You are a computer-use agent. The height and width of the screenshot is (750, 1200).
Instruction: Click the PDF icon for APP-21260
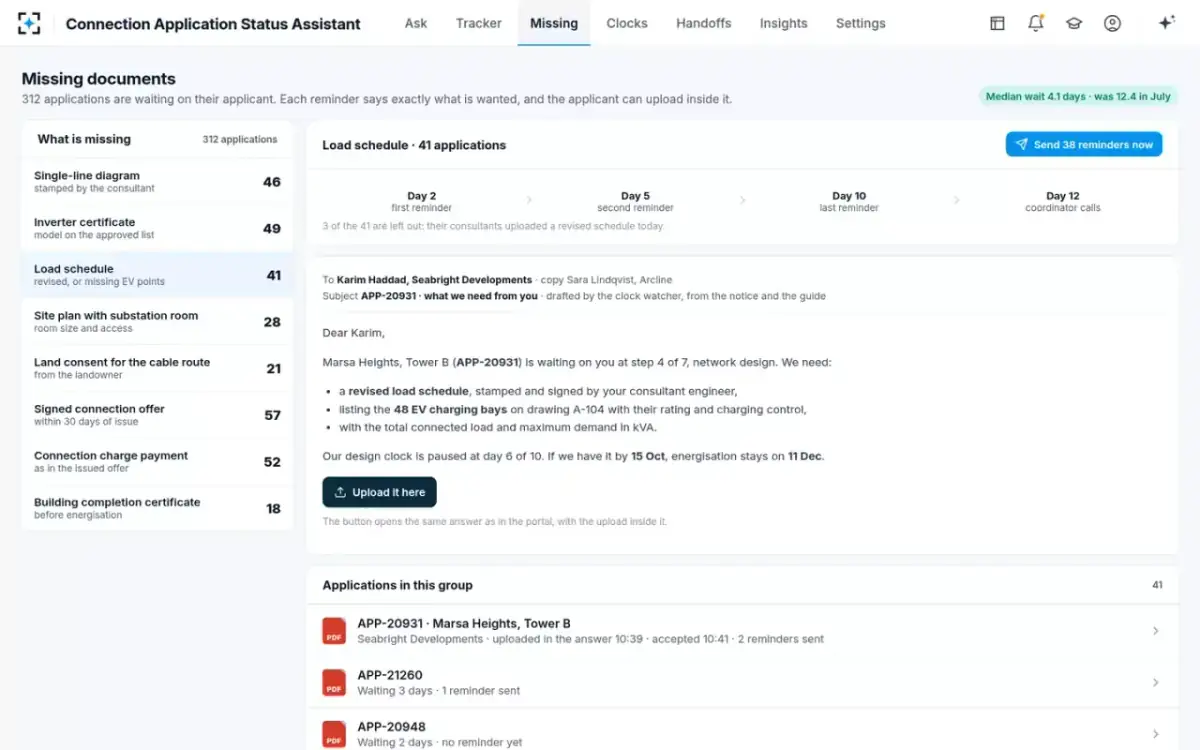point(334,683)
